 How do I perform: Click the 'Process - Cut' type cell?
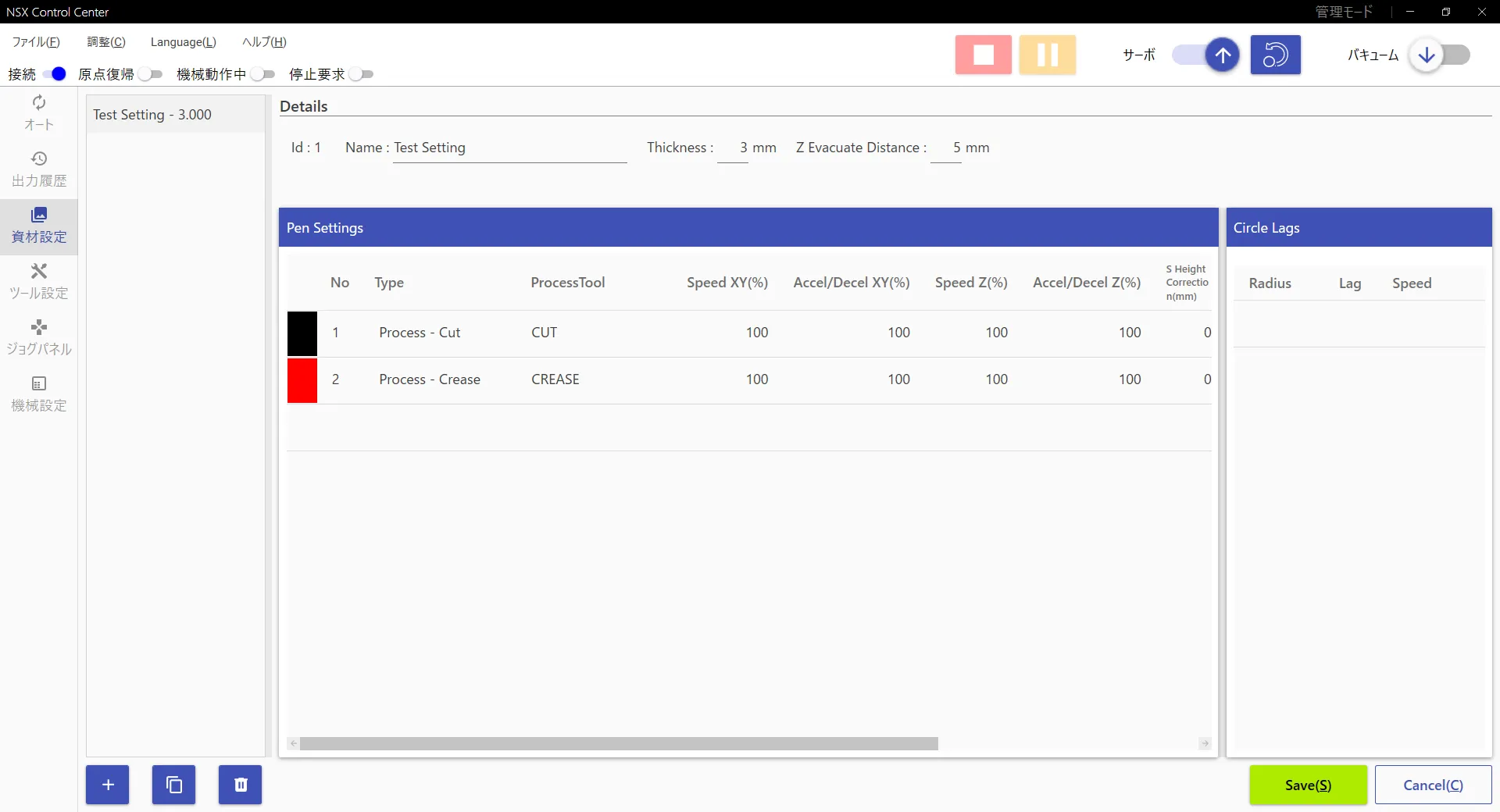point(420,333)
